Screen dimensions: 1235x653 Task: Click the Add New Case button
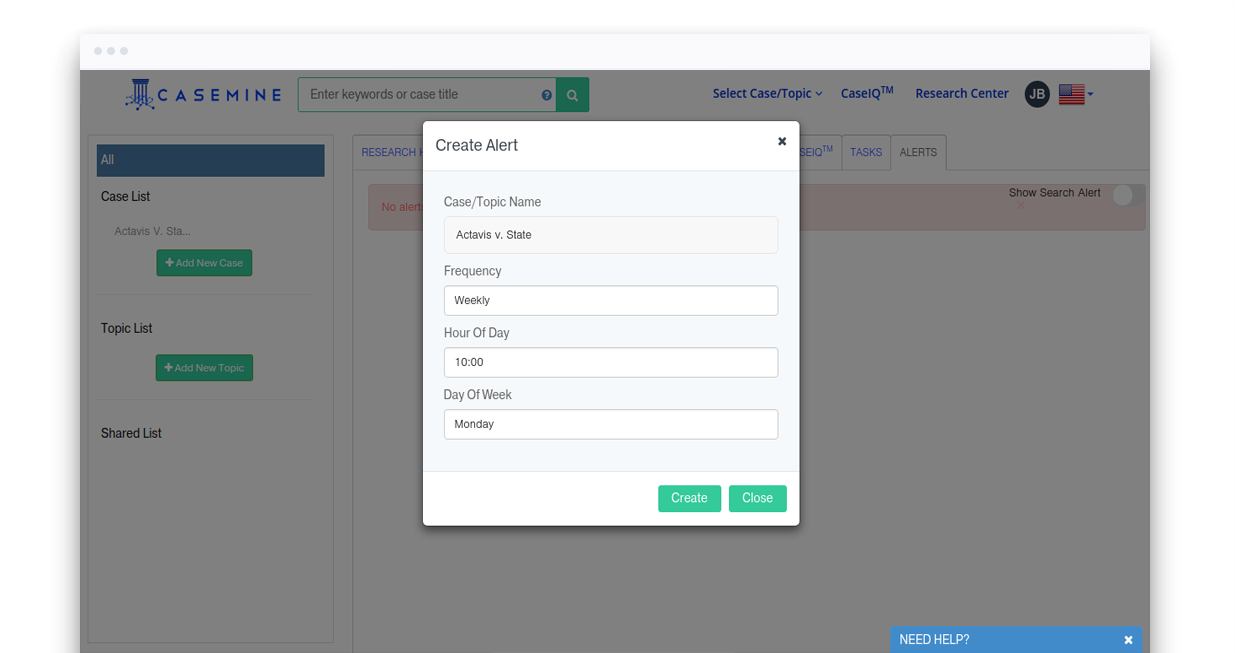coord(204,263)
